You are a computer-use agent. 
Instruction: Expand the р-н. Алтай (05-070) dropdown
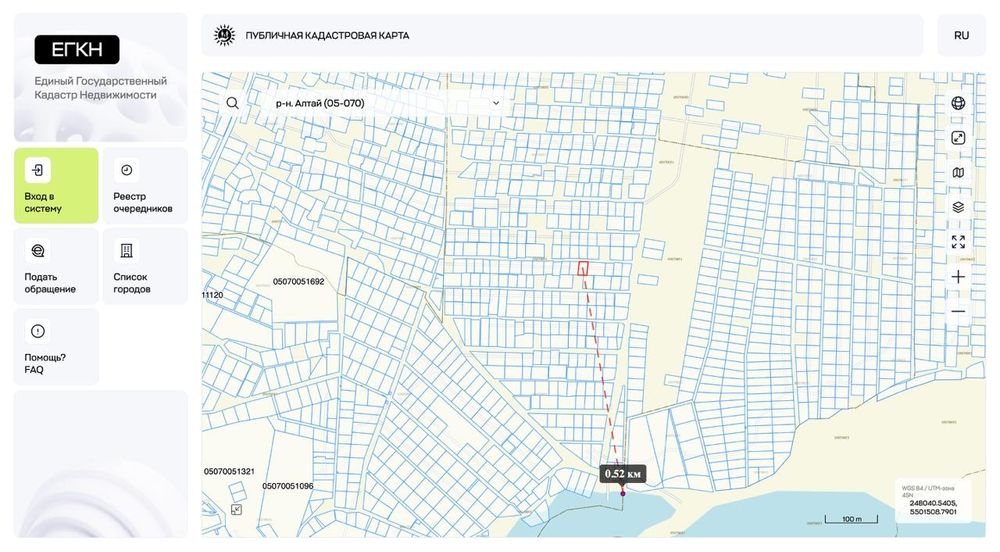(x=386, y=103)
